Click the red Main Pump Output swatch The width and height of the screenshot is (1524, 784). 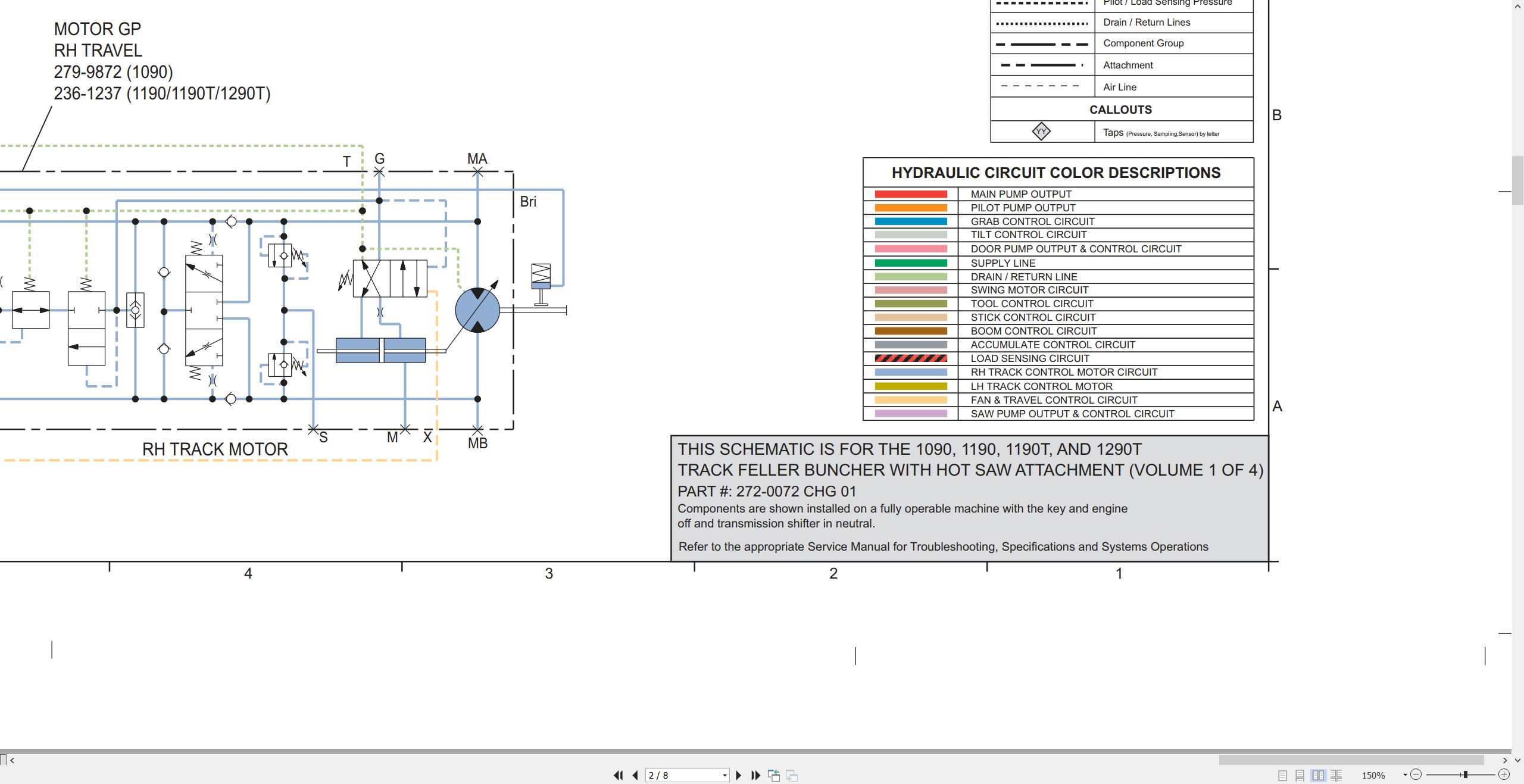[911, 194]
